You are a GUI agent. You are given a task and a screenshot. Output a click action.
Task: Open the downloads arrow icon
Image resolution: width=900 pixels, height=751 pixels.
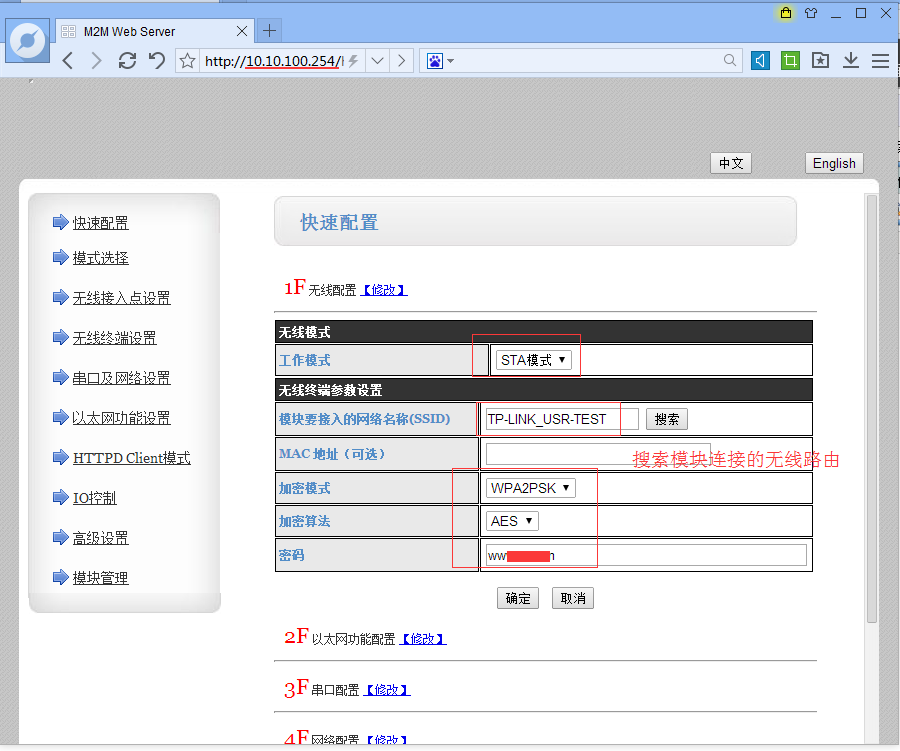[850, 61]
